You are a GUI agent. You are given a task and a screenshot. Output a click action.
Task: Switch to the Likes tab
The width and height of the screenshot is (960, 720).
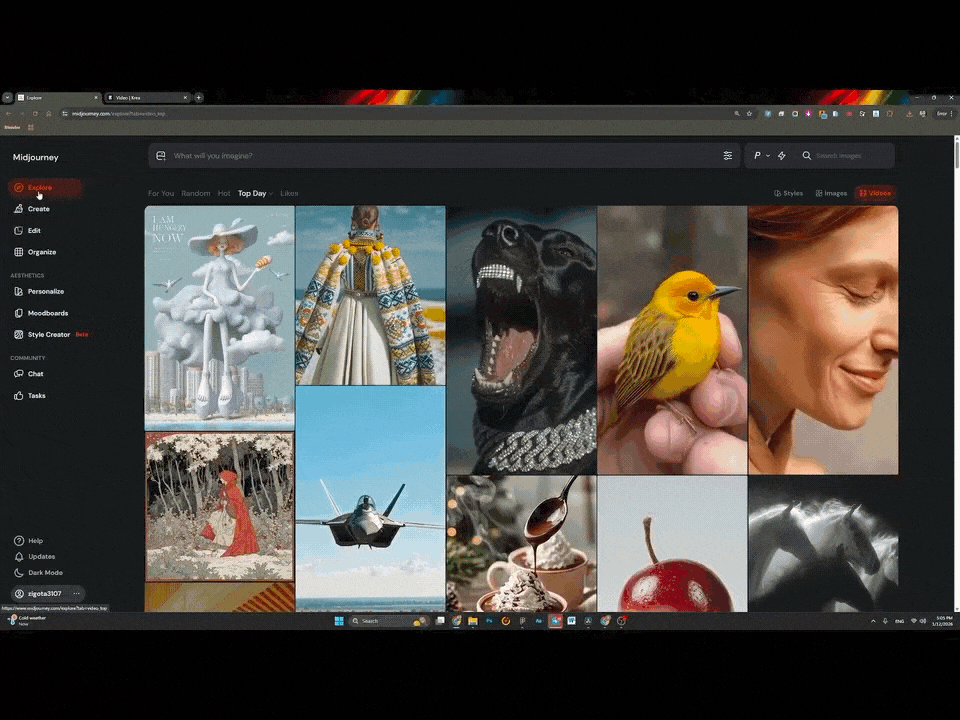point(289,193)
